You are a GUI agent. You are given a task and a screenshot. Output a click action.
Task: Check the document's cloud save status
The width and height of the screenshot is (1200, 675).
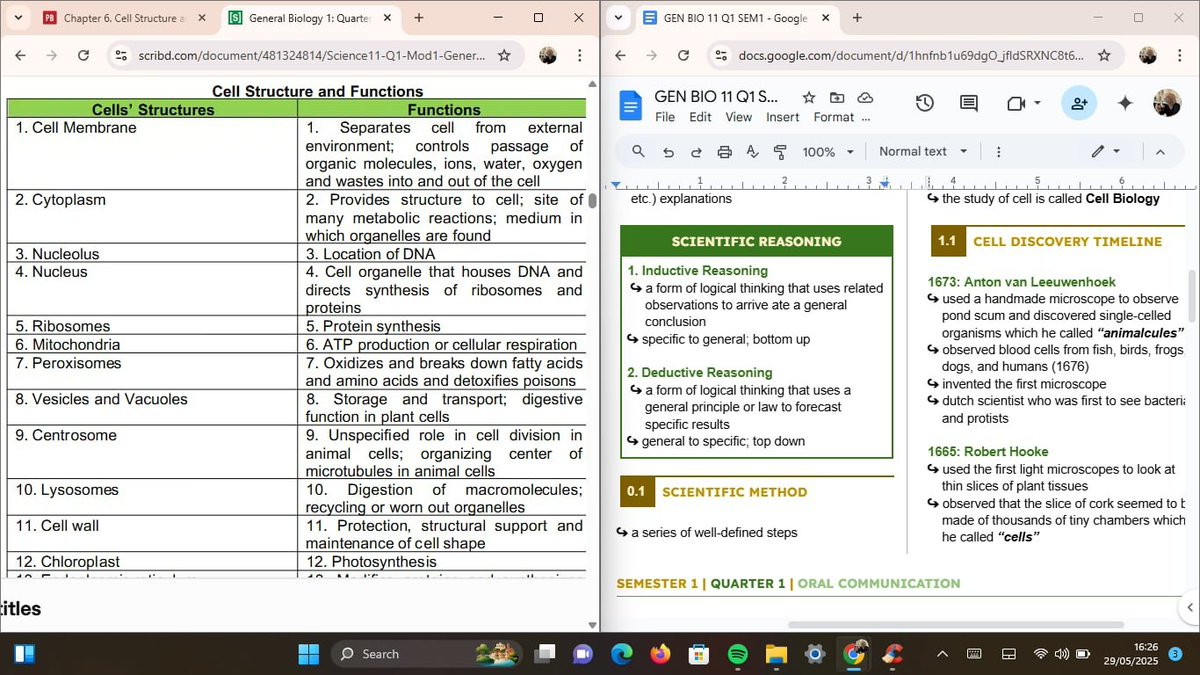point(865,97)
